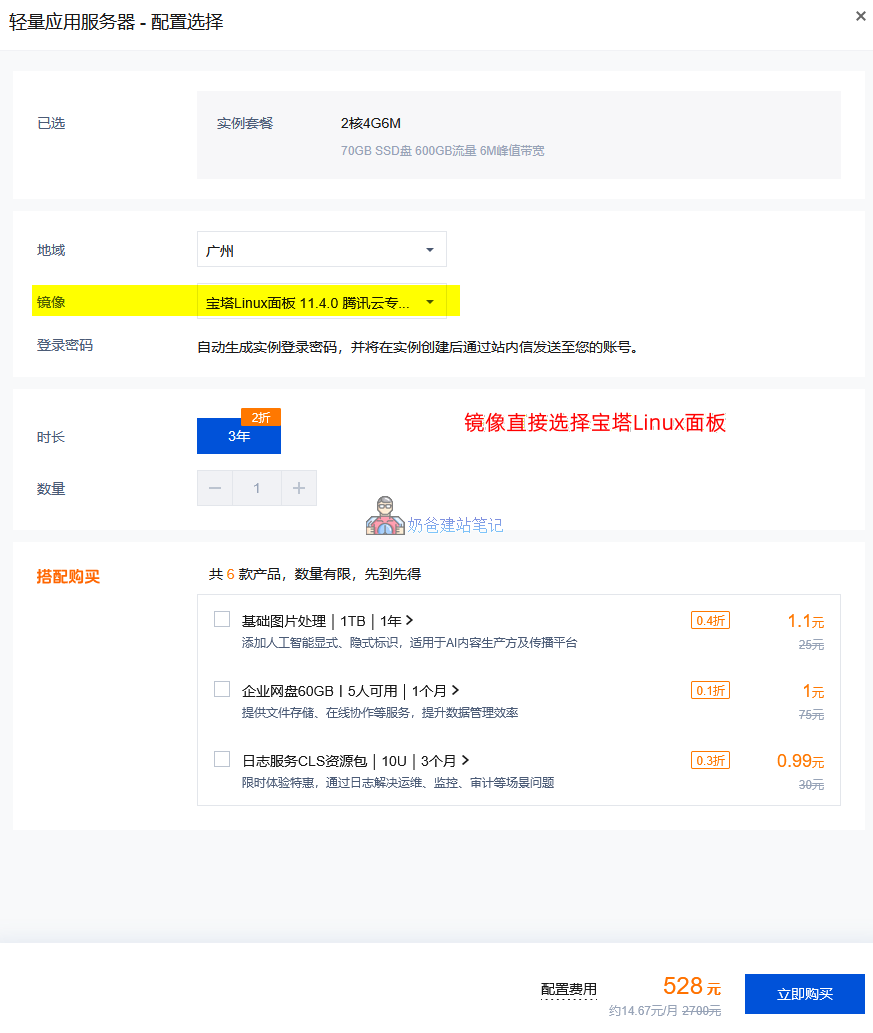Check the 基础图片处理 product checkbox

point(221,619)
